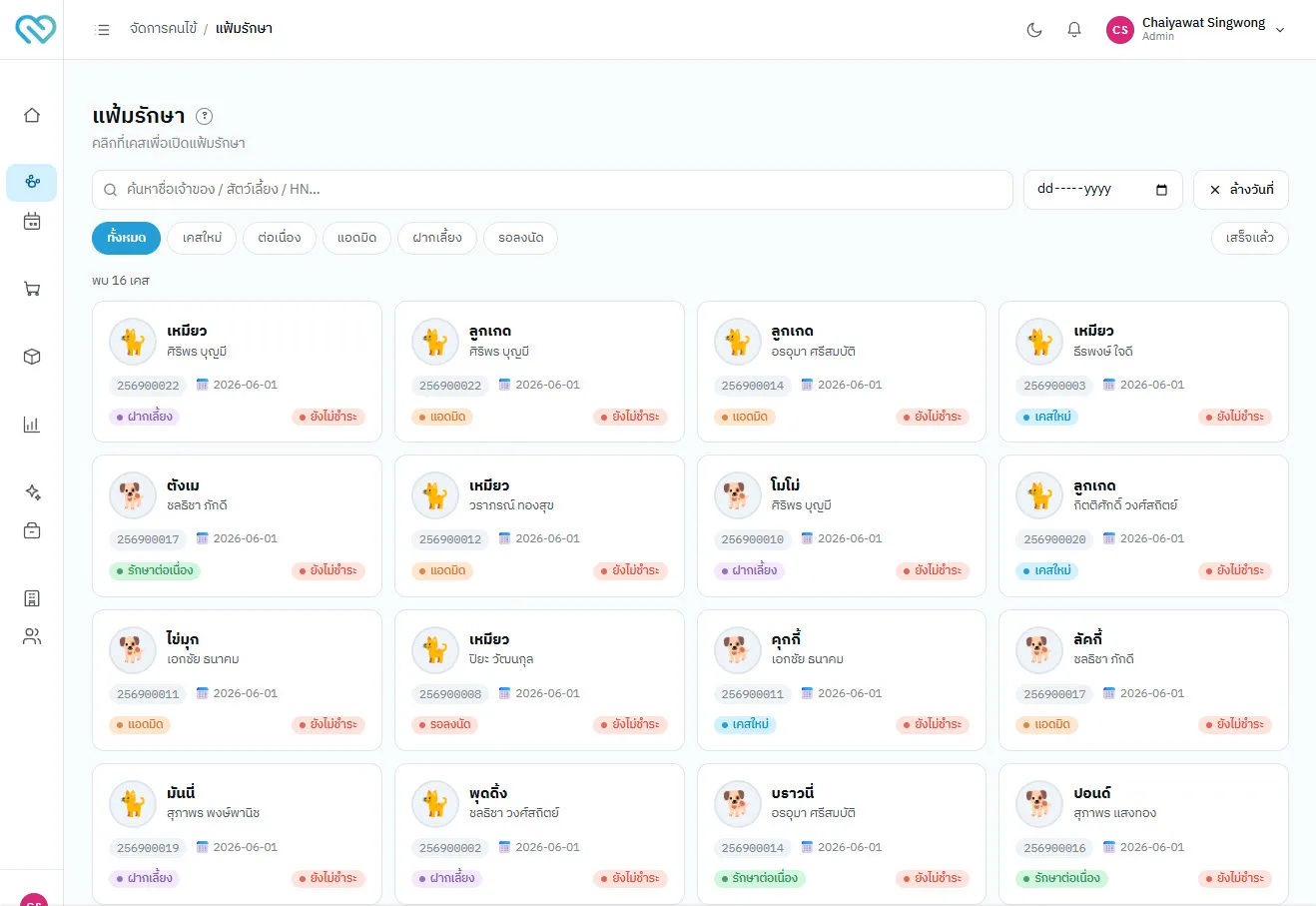Switch to the รอลงนัด filter tab

[x=521, y=238]
